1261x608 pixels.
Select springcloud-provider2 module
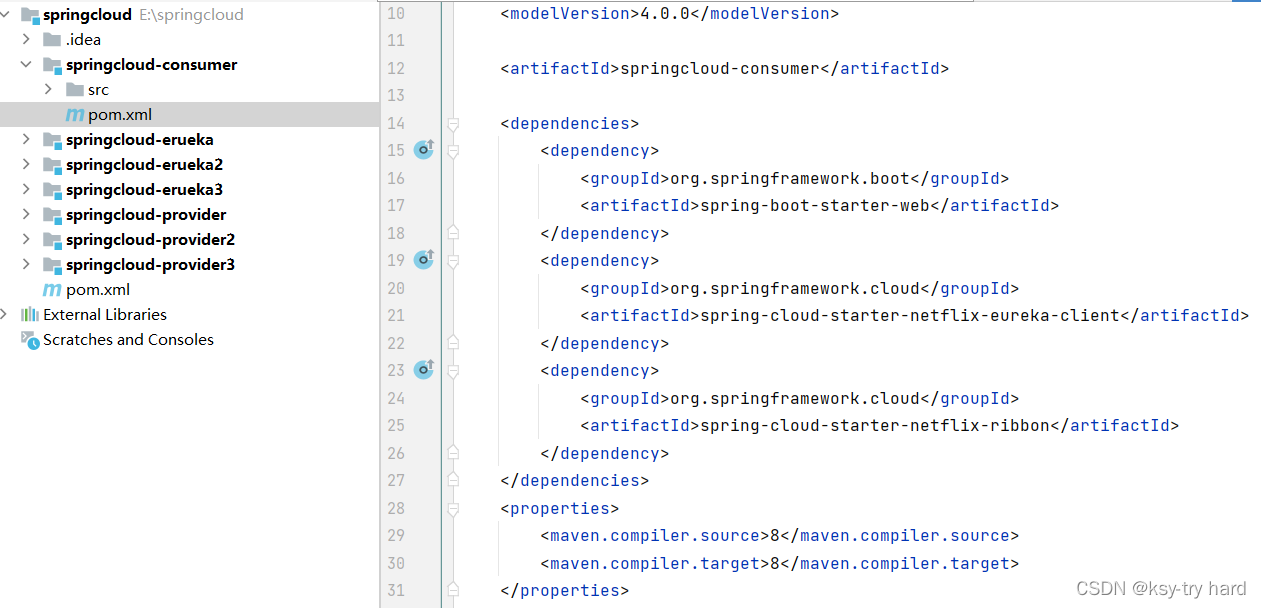[151, 240]
